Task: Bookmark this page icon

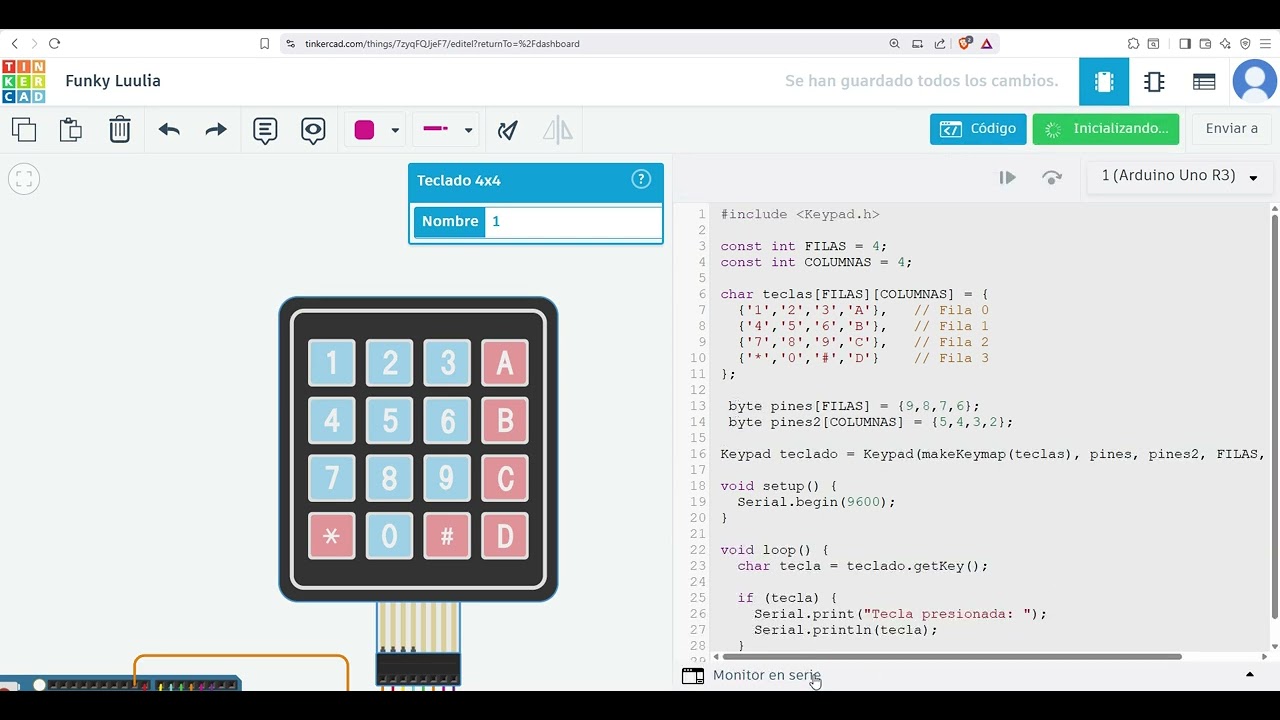Action: point(264,44)
